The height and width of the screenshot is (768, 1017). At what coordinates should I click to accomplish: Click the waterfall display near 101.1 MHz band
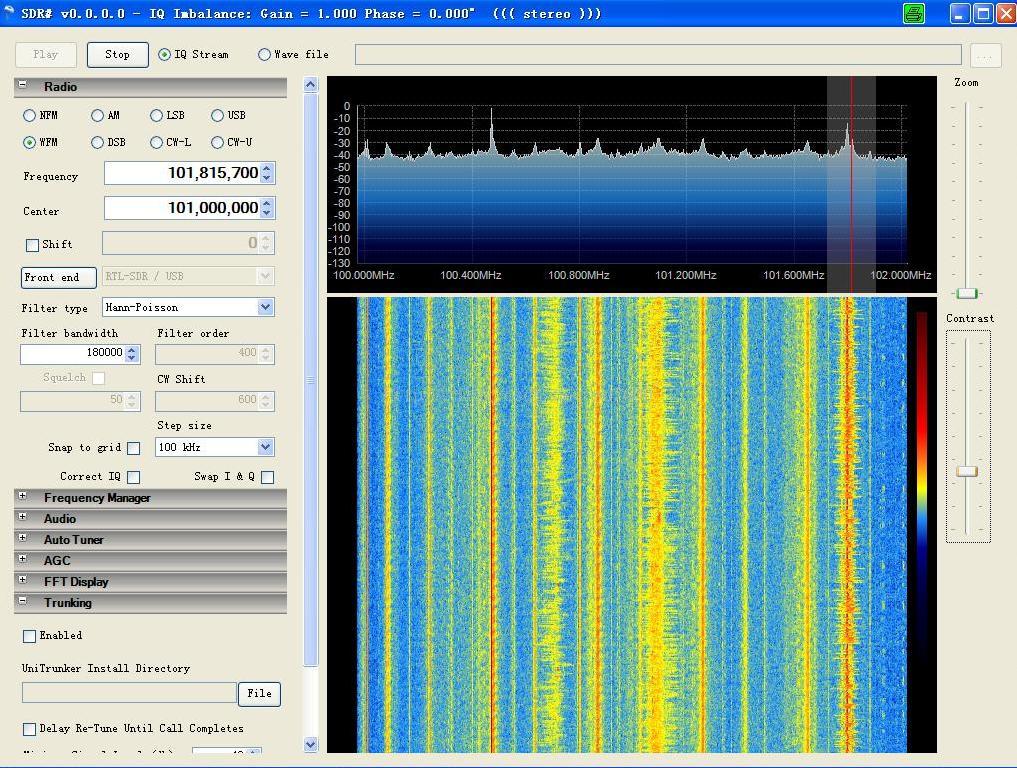658,524
